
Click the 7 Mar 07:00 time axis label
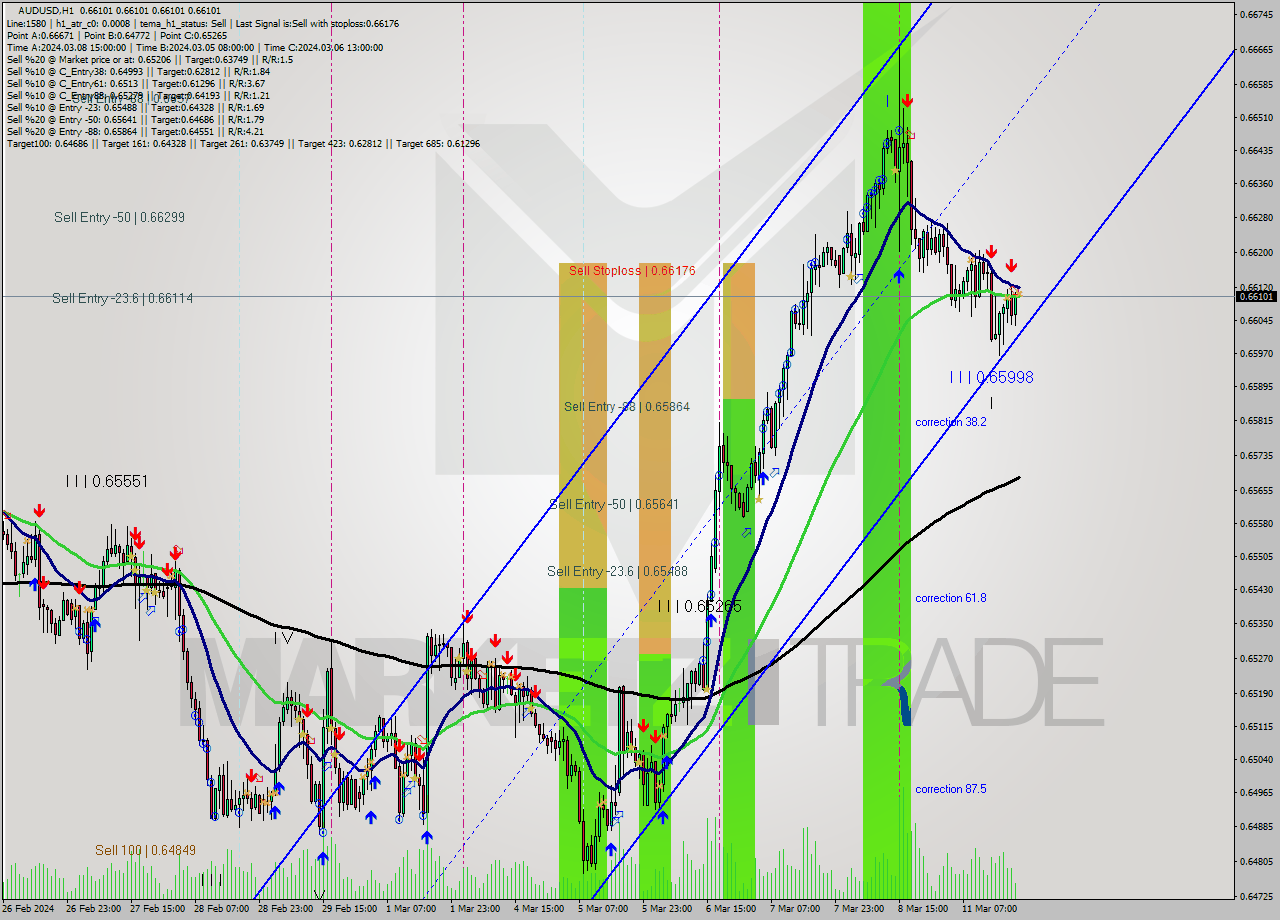(x=794, y=909)
